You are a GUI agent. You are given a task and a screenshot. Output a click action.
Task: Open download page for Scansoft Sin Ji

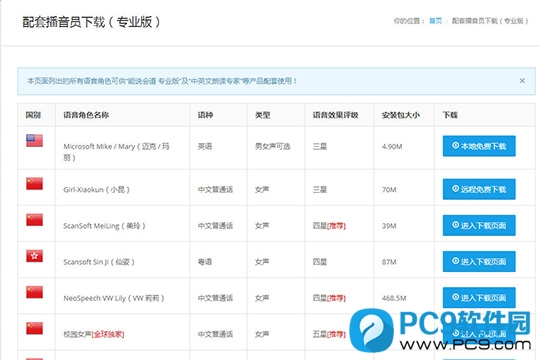pyautogui.click(x=479, y=261)
